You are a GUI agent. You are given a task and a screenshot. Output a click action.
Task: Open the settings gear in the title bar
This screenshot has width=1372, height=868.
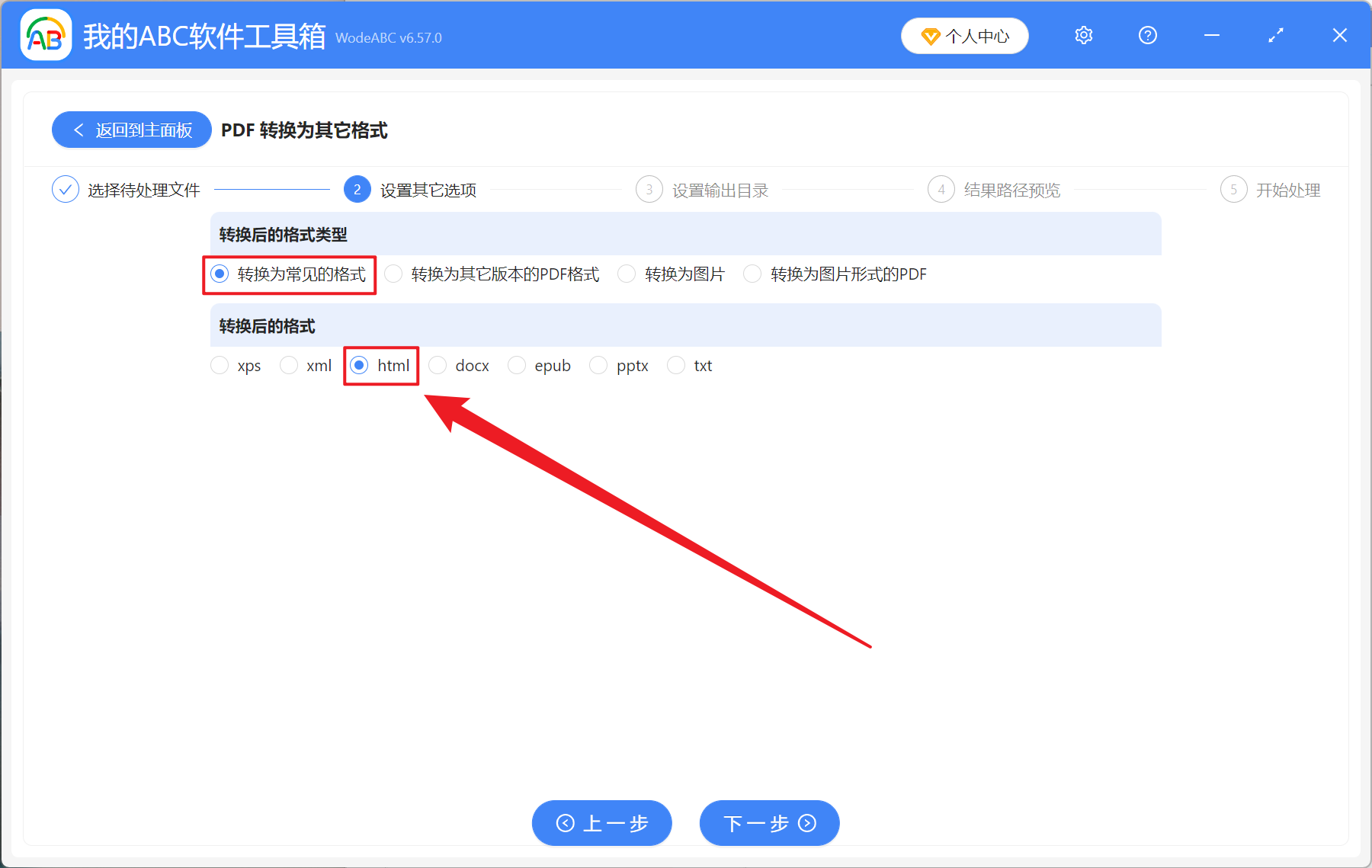[1083, 35]
